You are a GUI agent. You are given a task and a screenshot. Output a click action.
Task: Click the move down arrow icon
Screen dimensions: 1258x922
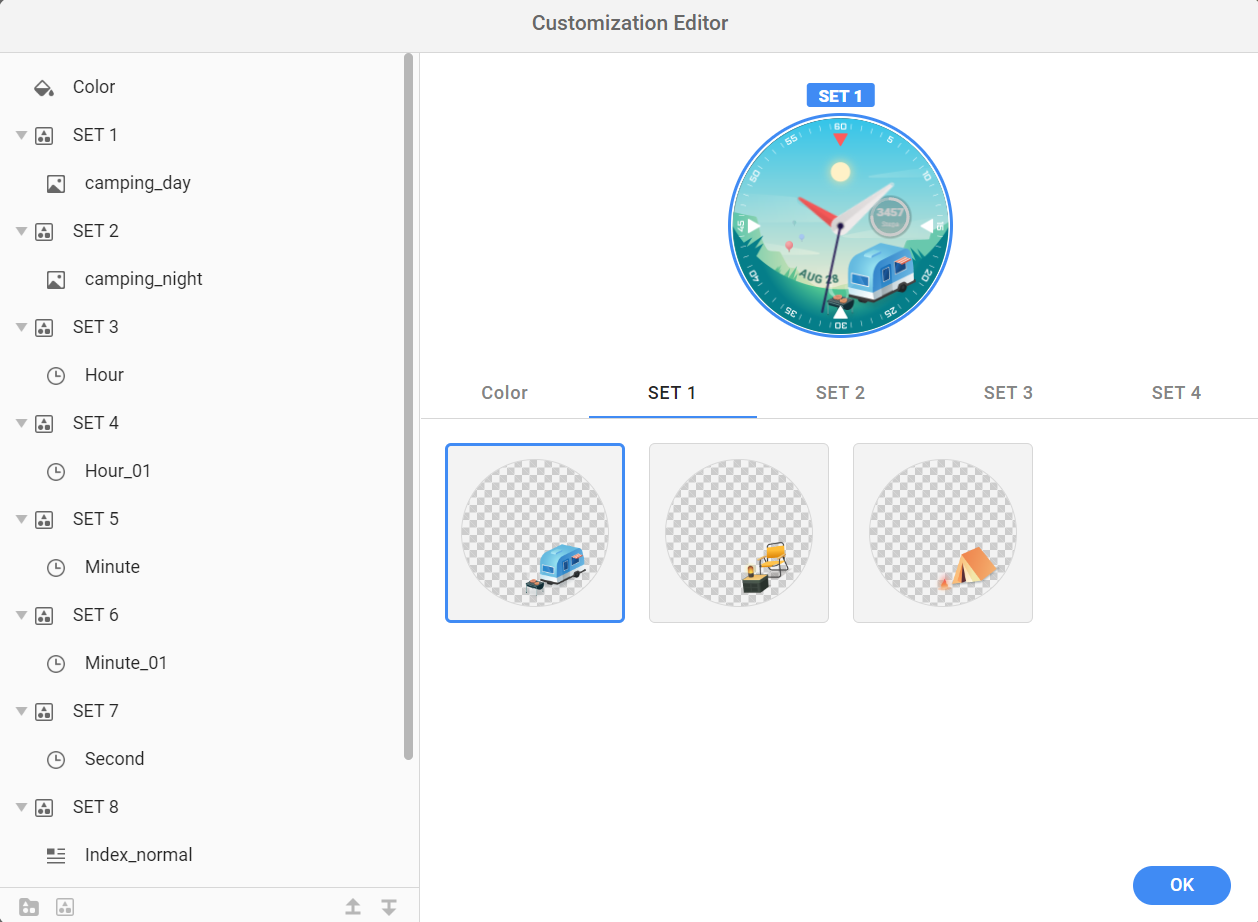pos(389,907)
